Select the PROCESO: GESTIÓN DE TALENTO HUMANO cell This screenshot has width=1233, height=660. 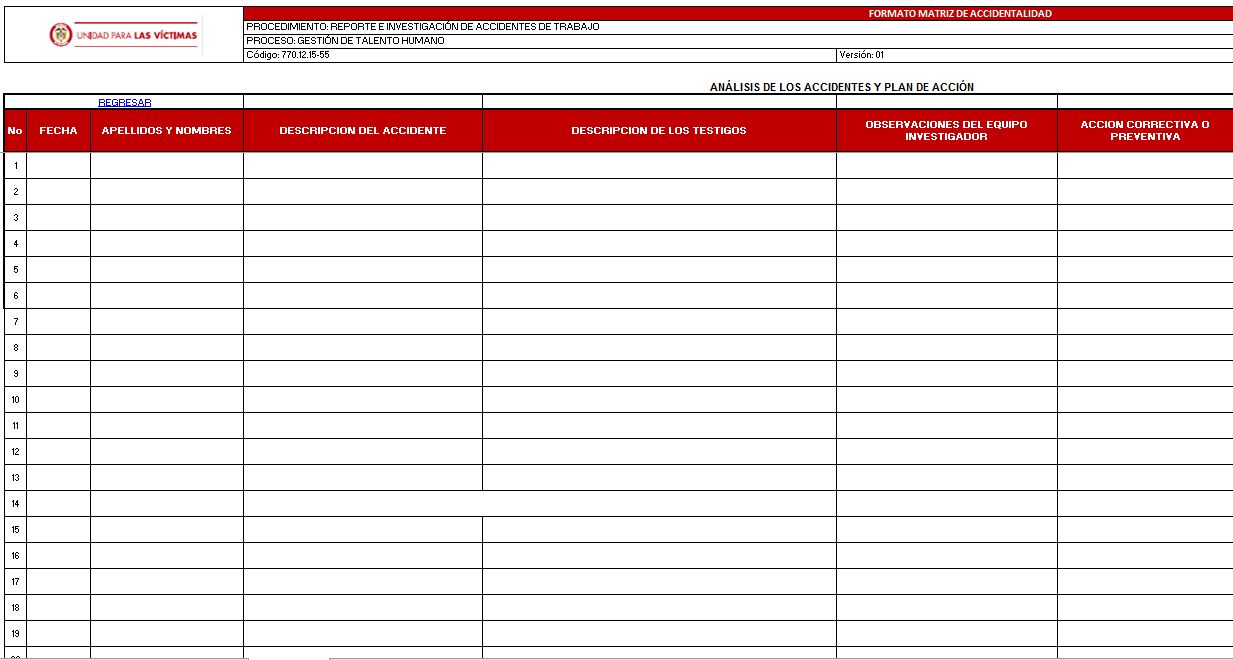[x=738, y=41]
